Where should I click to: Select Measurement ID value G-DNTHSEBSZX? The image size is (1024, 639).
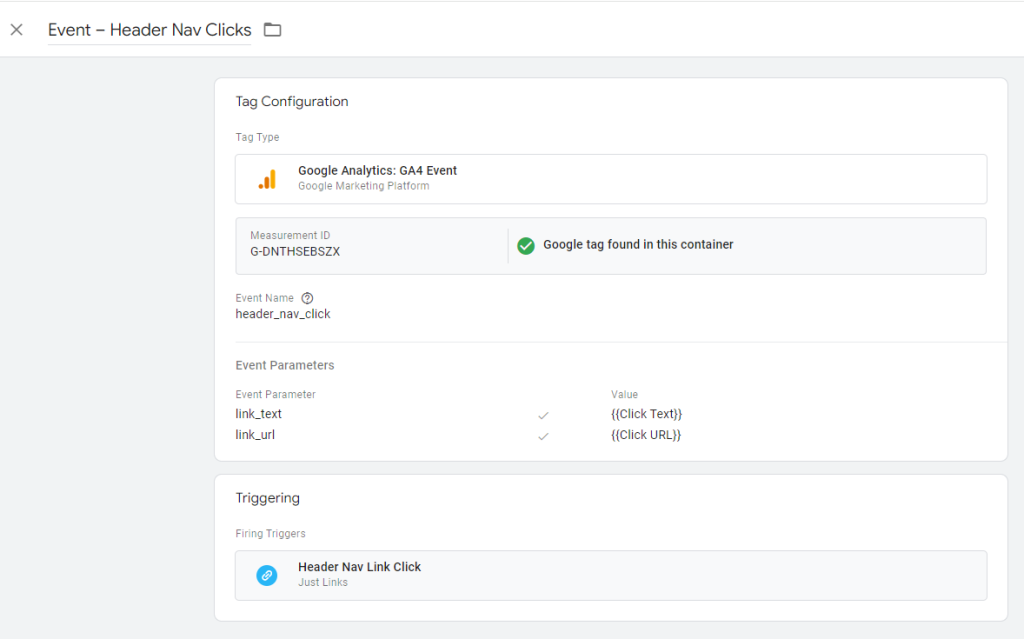pos(295,252)
